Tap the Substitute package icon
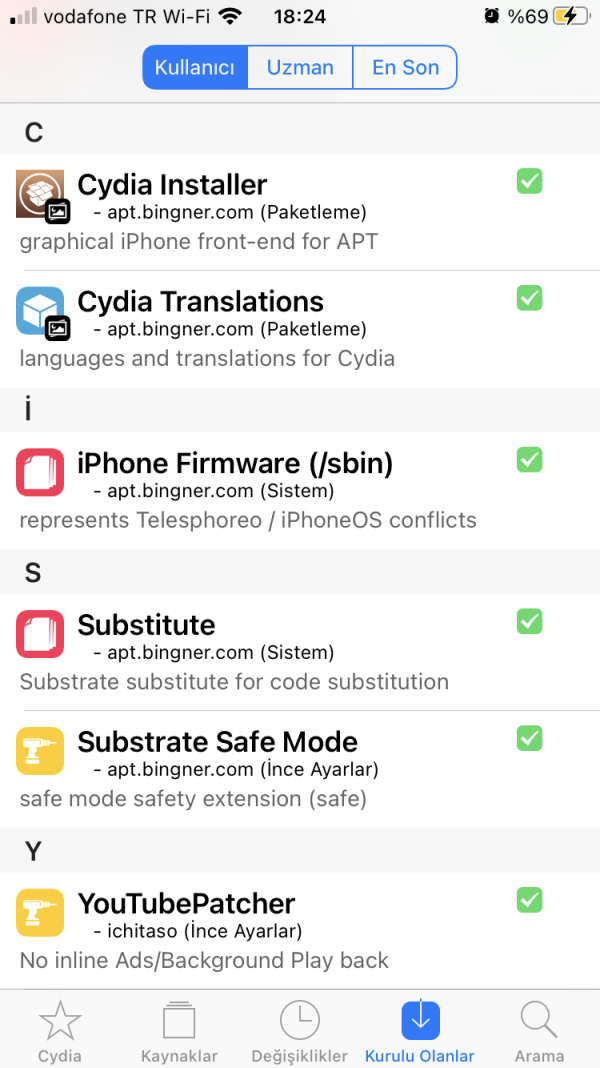Viewport: 600px width, 1068px height. pos(40,634)
